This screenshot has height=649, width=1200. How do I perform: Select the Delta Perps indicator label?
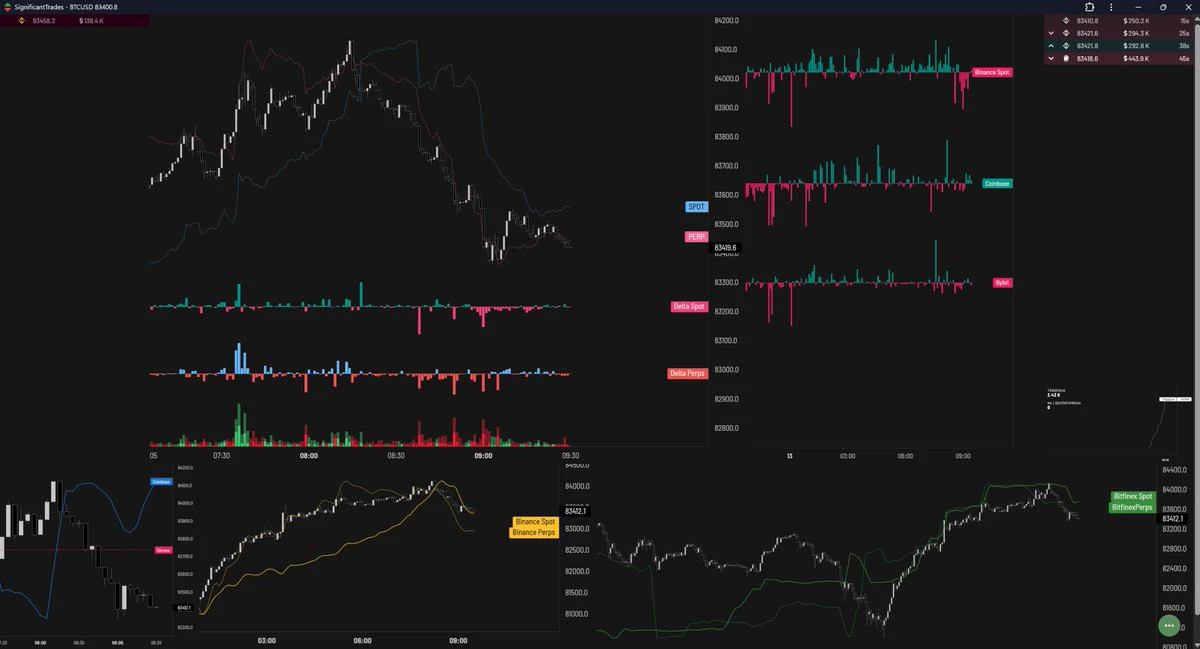point(687,374)
